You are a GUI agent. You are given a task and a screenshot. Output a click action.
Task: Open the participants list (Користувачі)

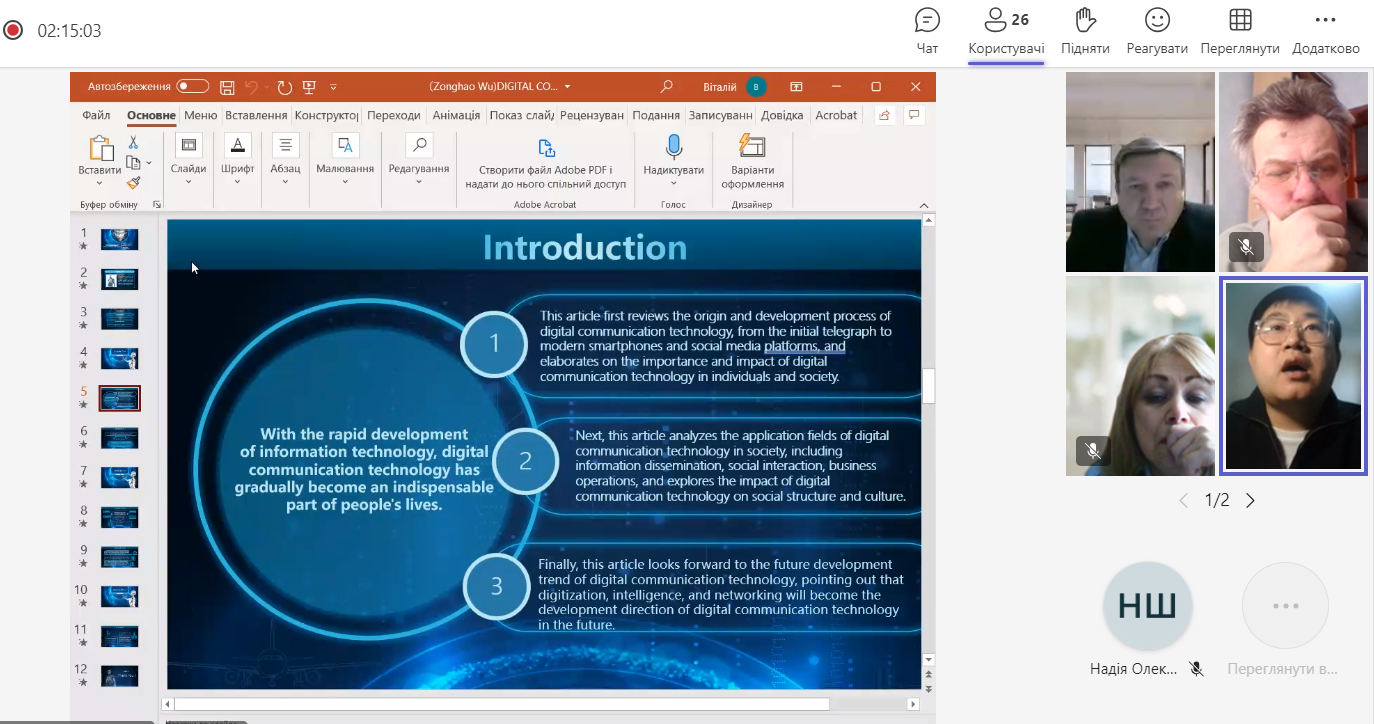point(1006,30)
